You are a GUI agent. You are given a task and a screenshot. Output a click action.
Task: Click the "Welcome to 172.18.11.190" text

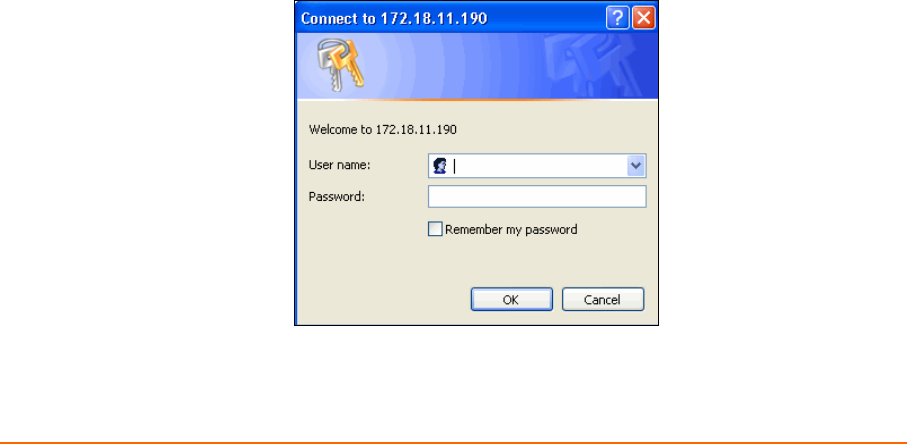(383, 130)
